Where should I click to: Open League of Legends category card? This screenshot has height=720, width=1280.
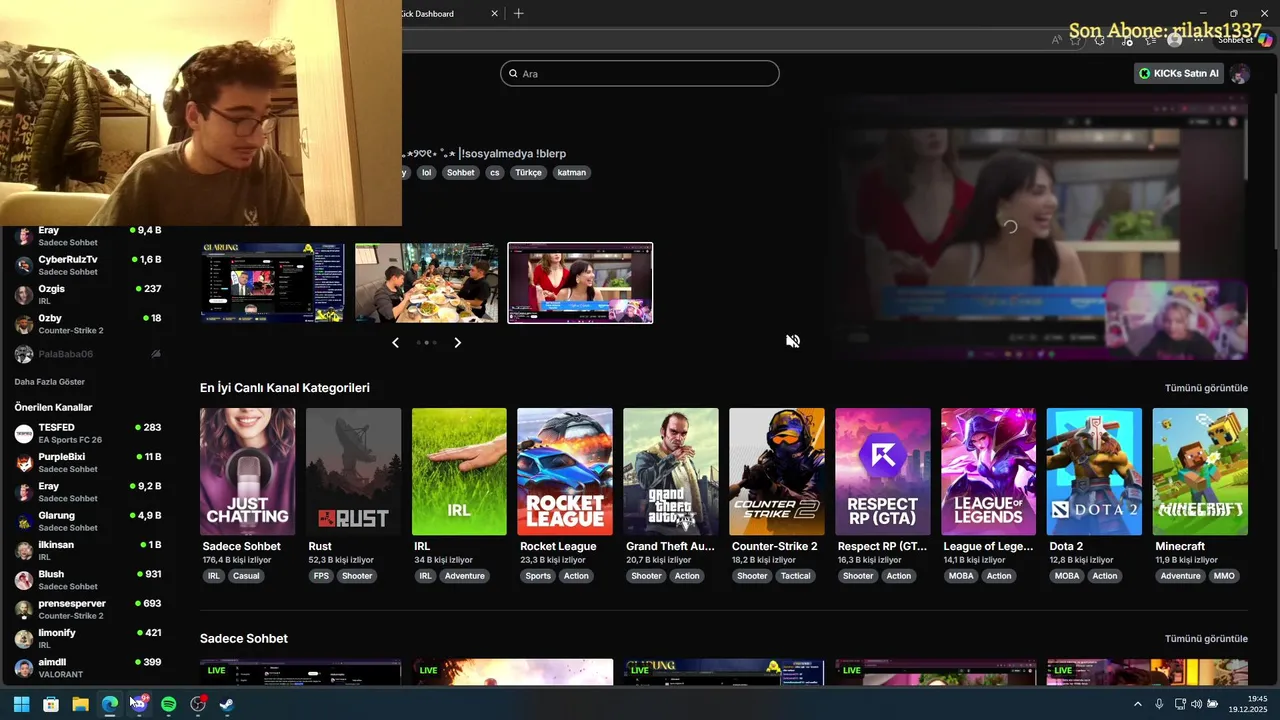(x=988, y=471)
